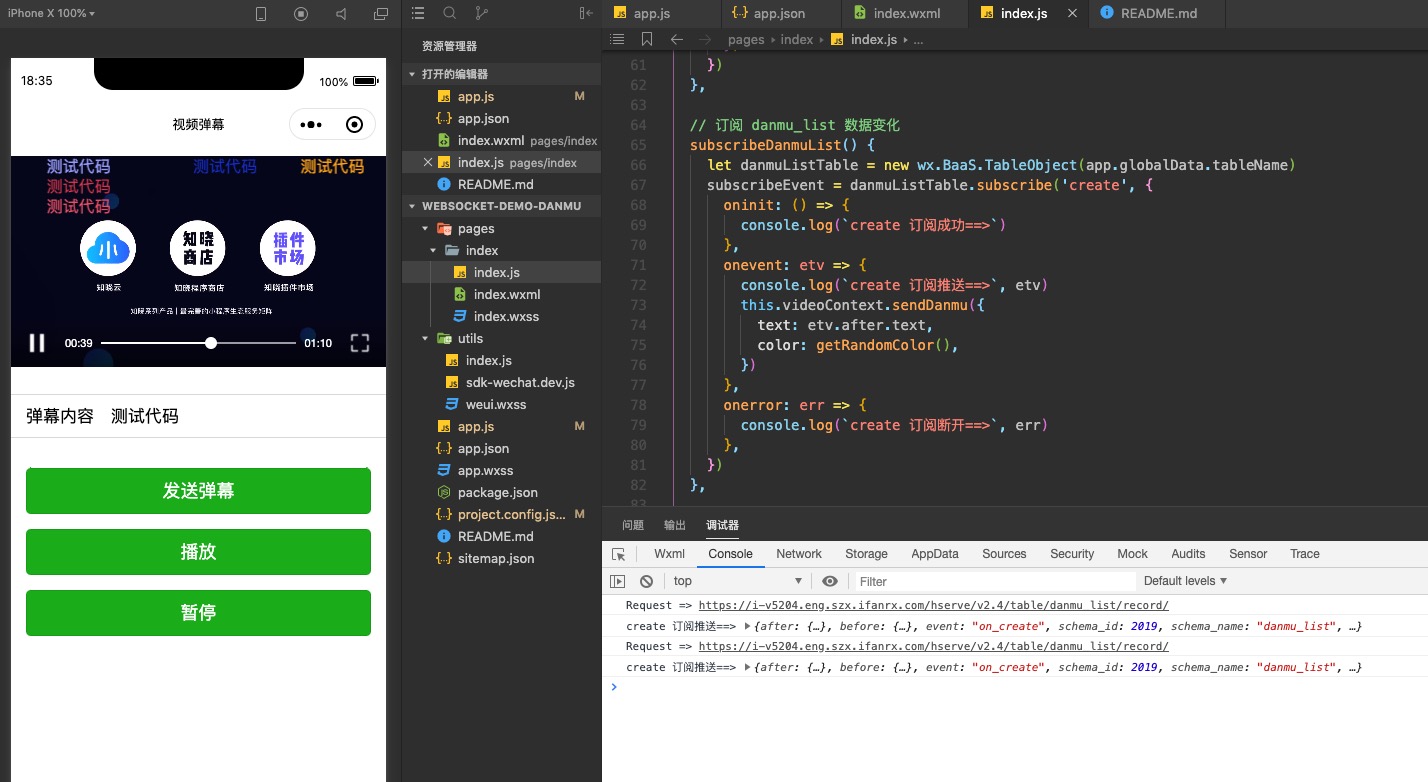Screen dimensions: 1428x782
Task: Click the mini program capsule menu dots
Action: [311, 125]
